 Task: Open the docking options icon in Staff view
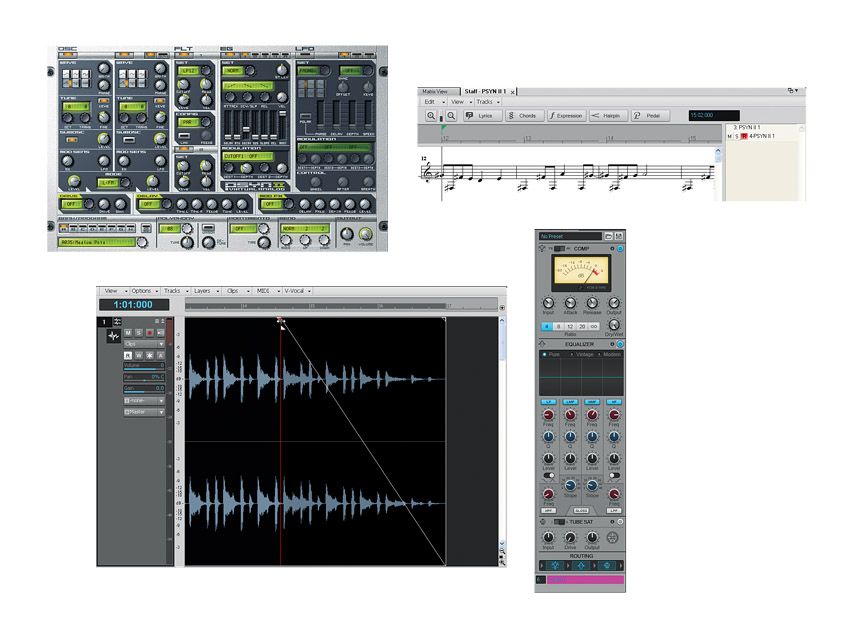click(792, 91)
